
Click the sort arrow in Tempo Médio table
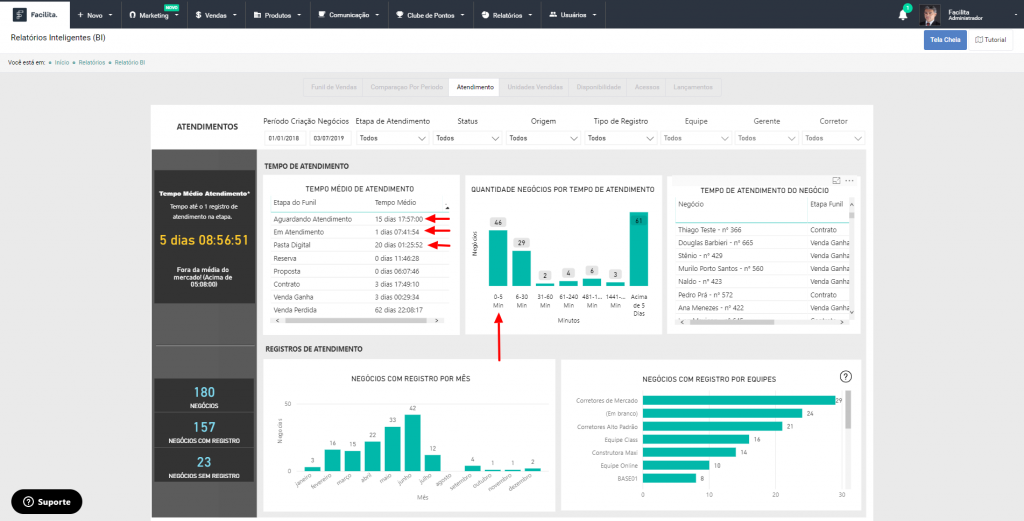pos(446,208)
